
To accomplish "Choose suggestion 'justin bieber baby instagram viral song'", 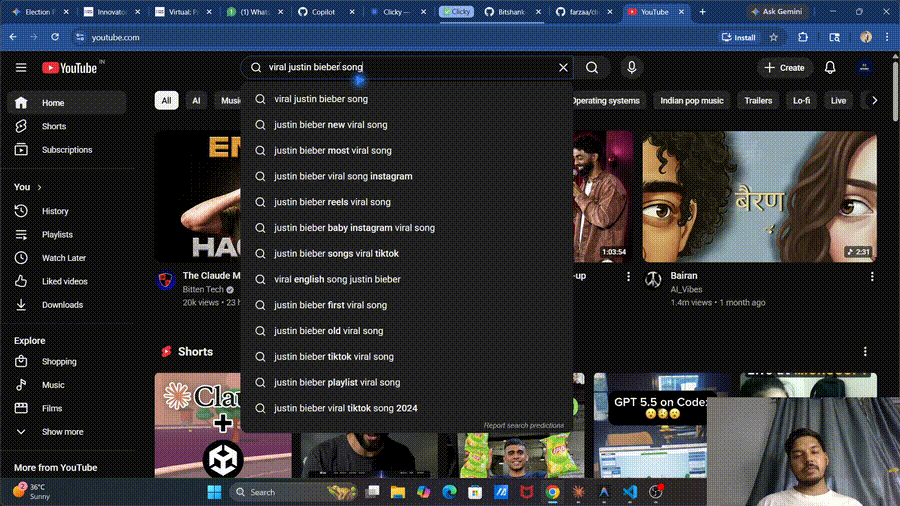I will coord(406,228).
